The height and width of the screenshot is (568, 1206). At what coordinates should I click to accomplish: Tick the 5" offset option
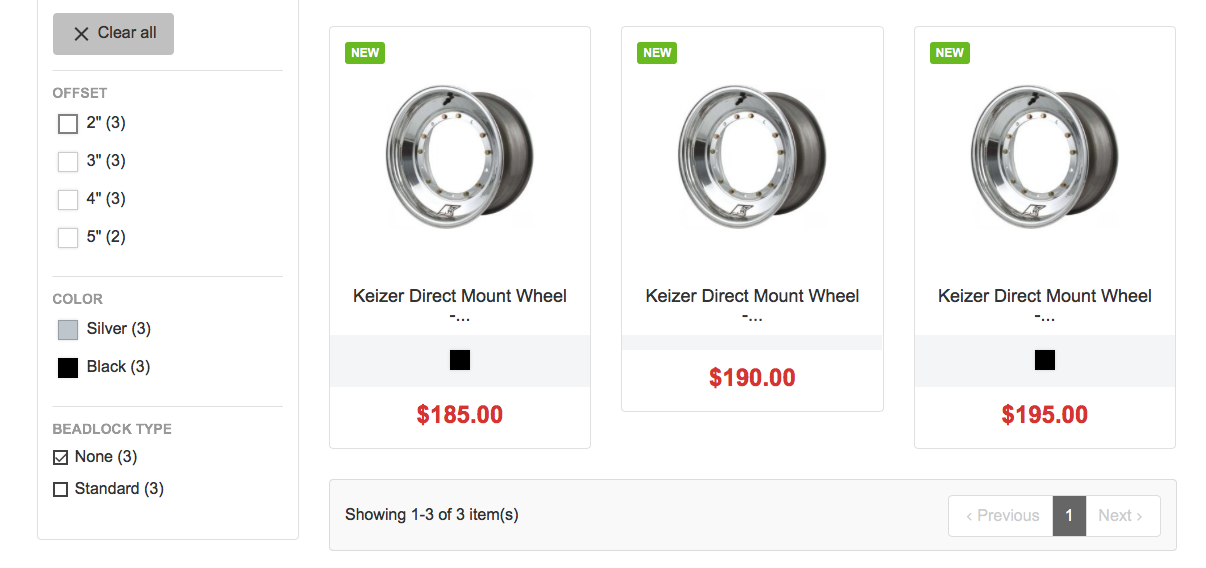68,238
